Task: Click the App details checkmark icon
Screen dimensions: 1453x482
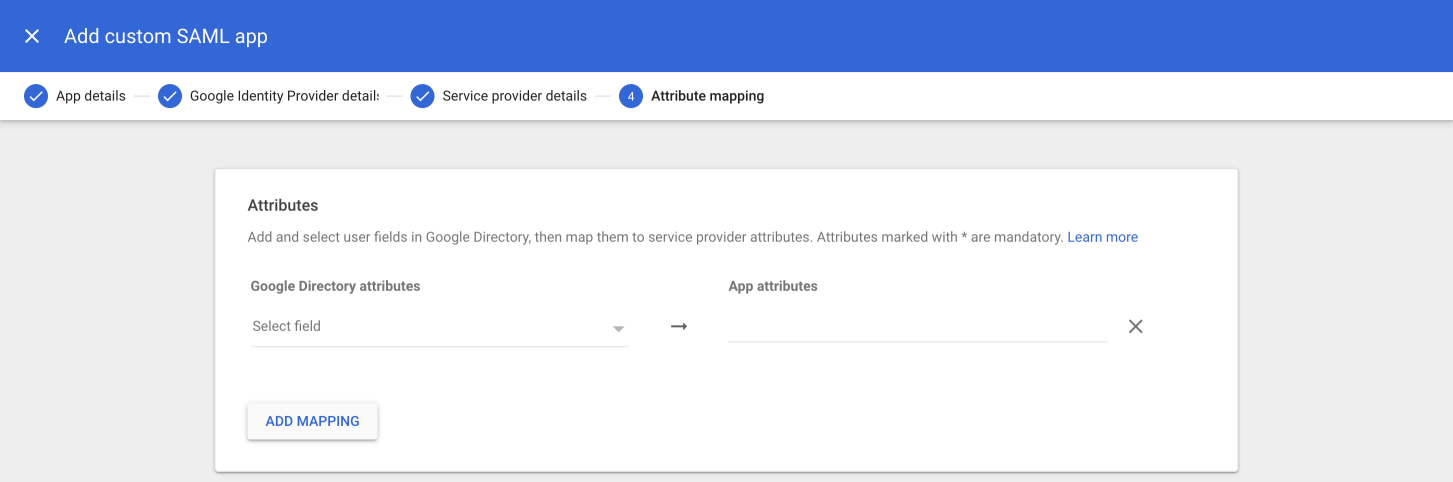Action: (x=36, y=96)
